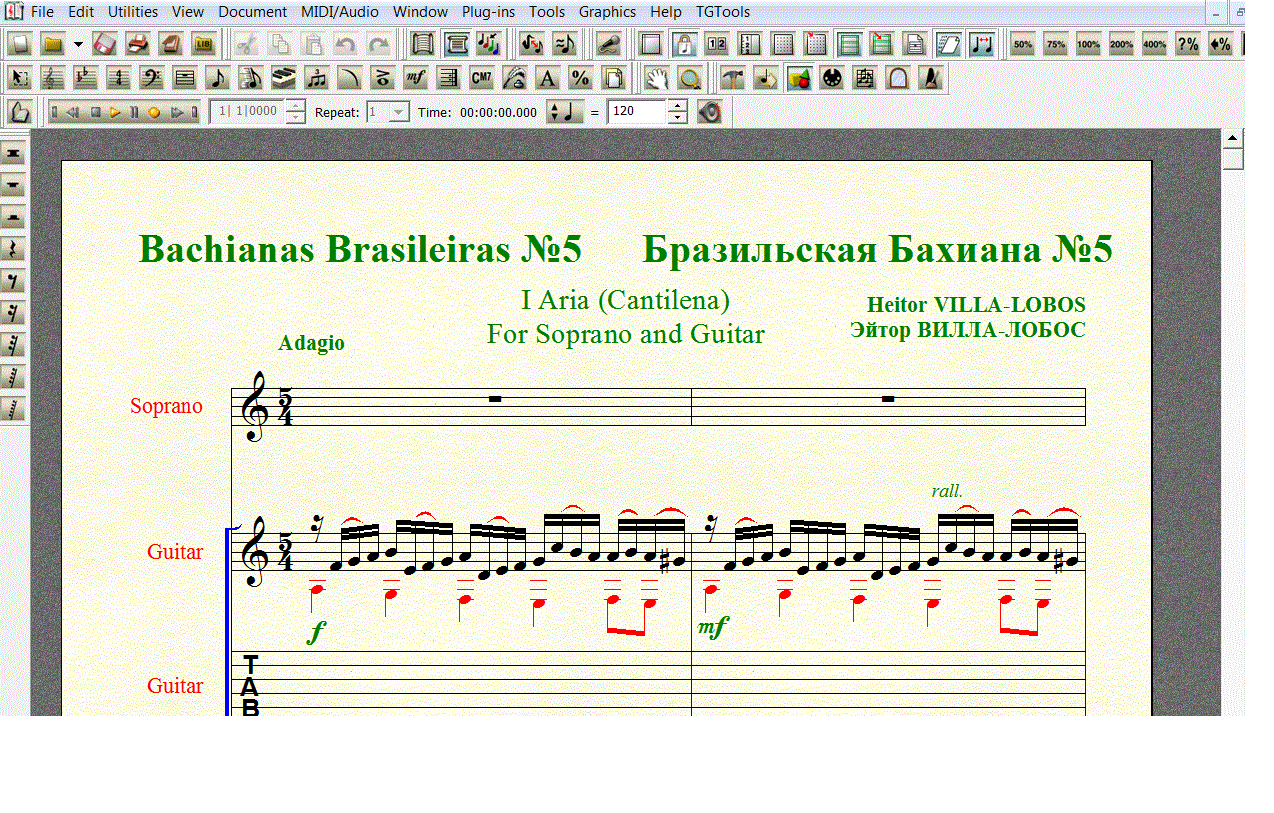
Task: Open the Repeat dropdown
Action: (x=398, y=112)
